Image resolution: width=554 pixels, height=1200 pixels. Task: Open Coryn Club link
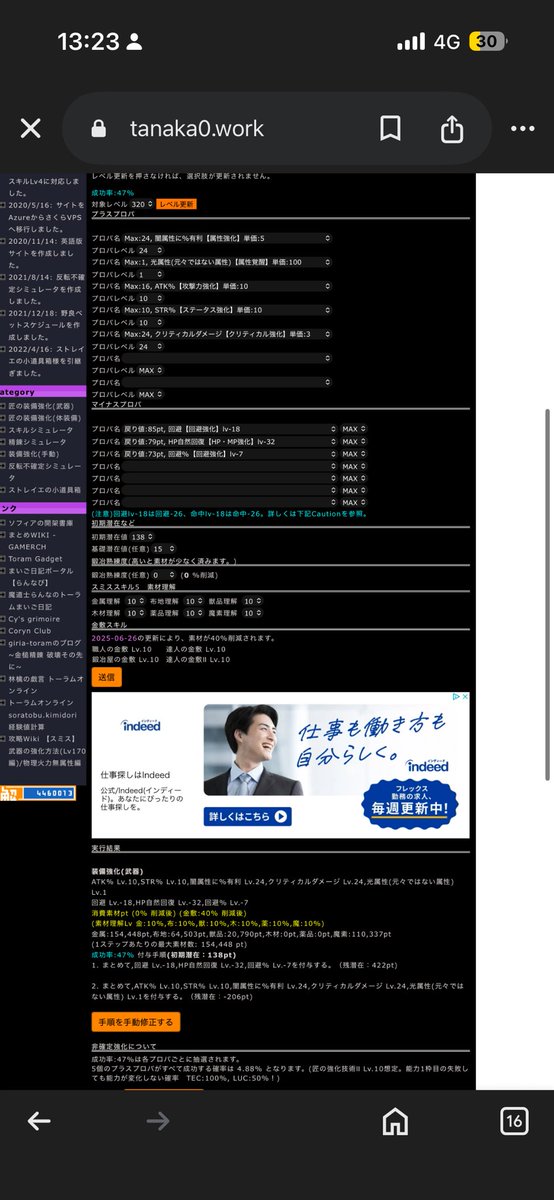click(x=29, y=630)
